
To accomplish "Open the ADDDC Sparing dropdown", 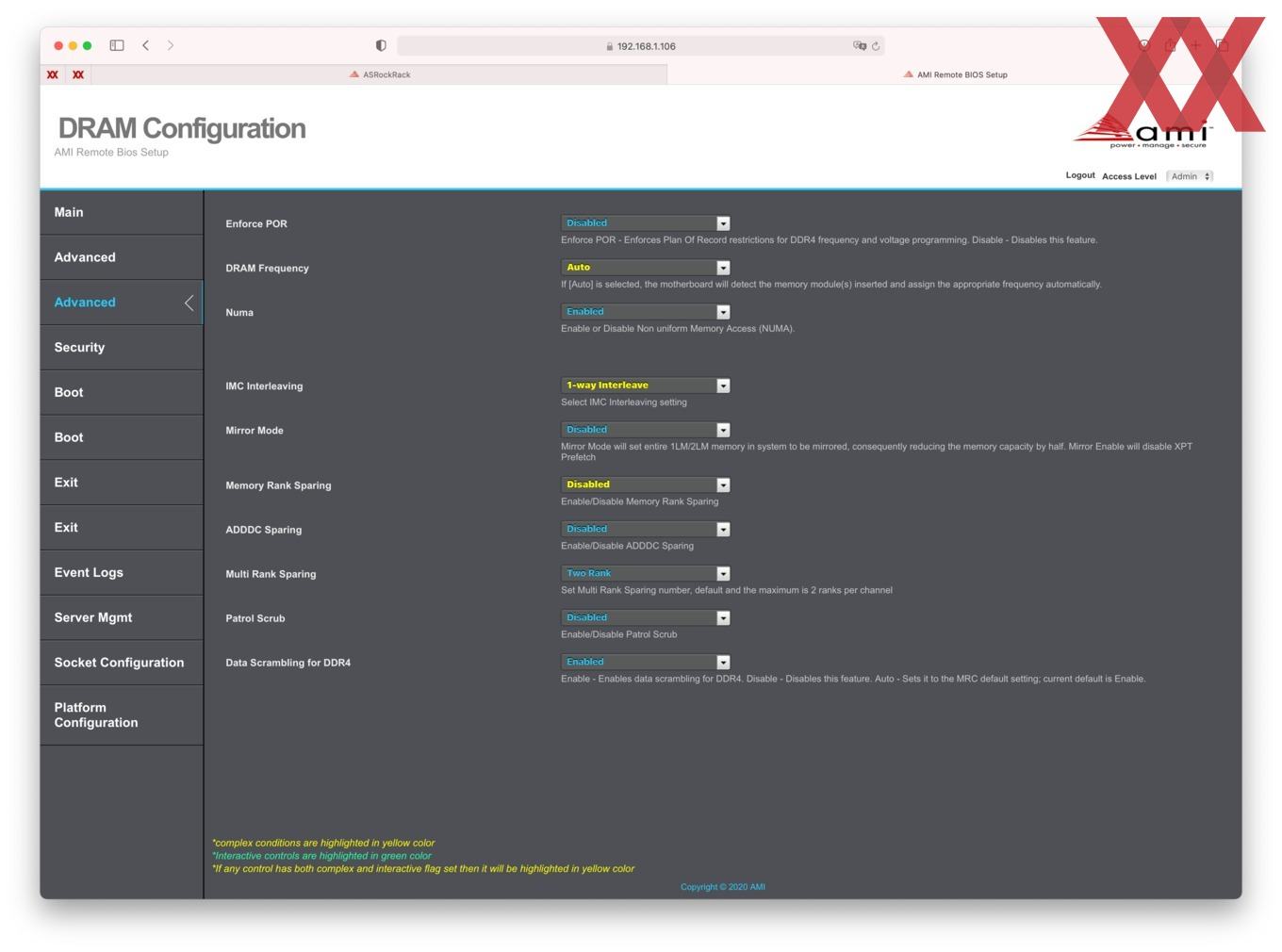I will (646, 530).
